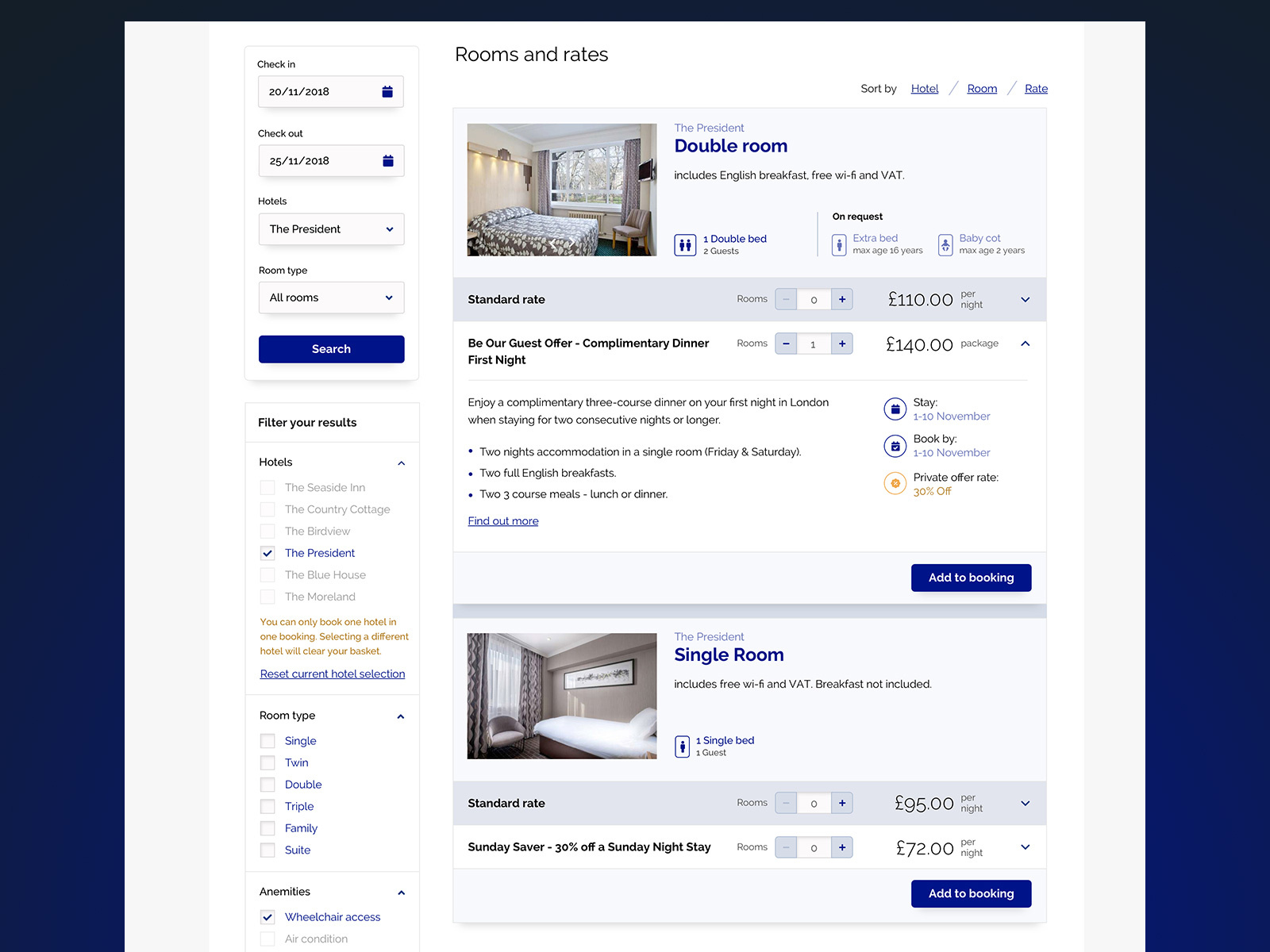Click the Stay dates calendar icon
Image resolution: width=1270 pixels, height=952 pixels.
click(895, 409)
